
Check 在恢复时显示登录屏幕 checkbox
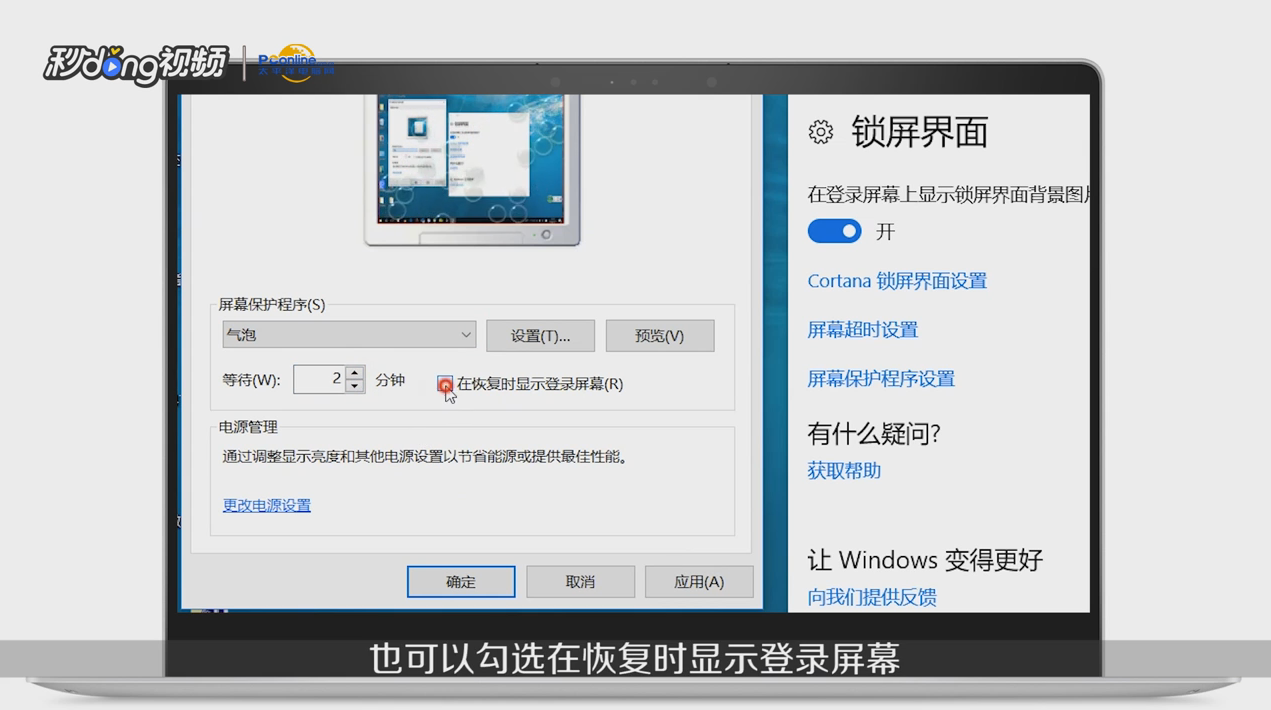coord(445,384)
